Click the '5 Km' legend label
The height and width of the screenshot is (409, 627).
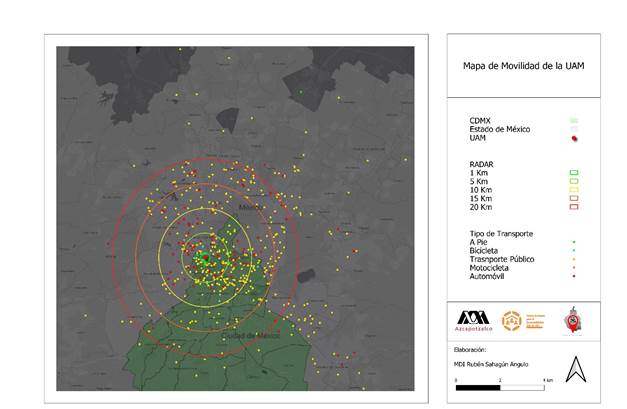click(479, 182)
